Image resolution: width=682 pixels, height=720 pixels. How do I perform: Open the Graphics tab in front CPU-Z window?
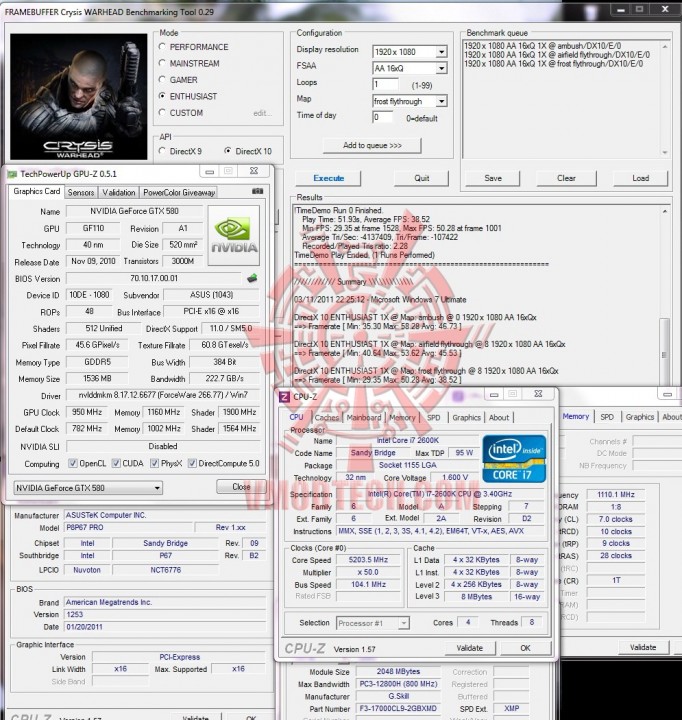tap(466, 417)
